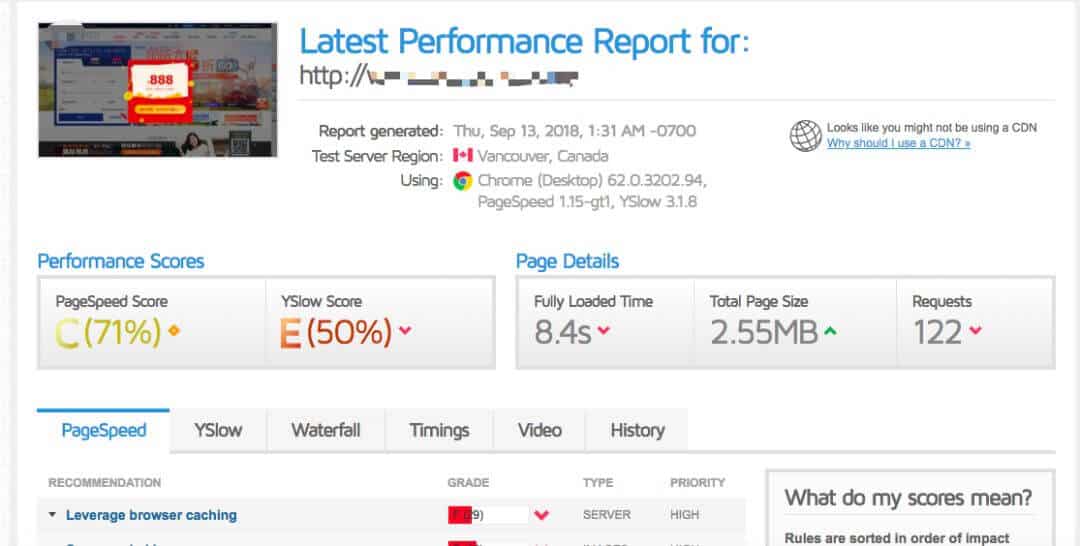
Task: Open the History tab
Action: (637, 430)
